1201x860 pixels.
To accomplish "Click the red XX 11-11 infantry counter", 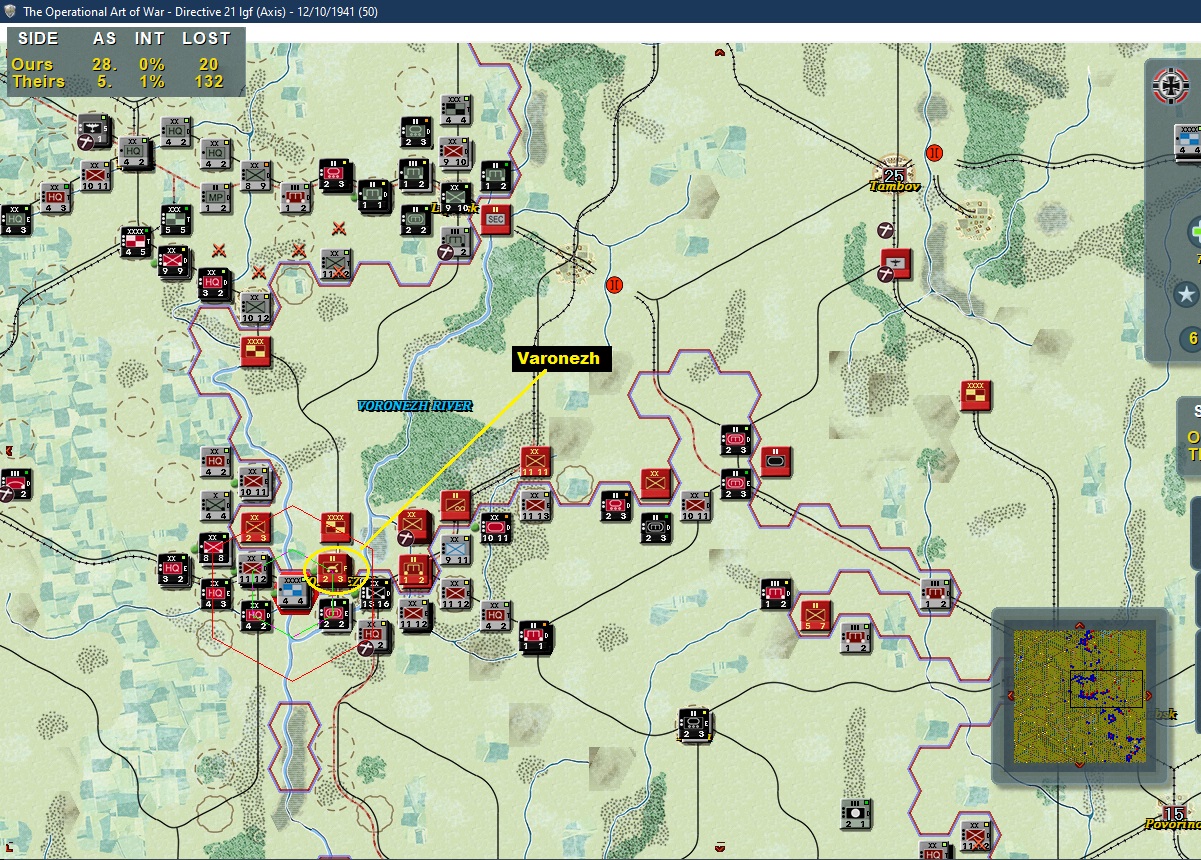I will 535,462.
